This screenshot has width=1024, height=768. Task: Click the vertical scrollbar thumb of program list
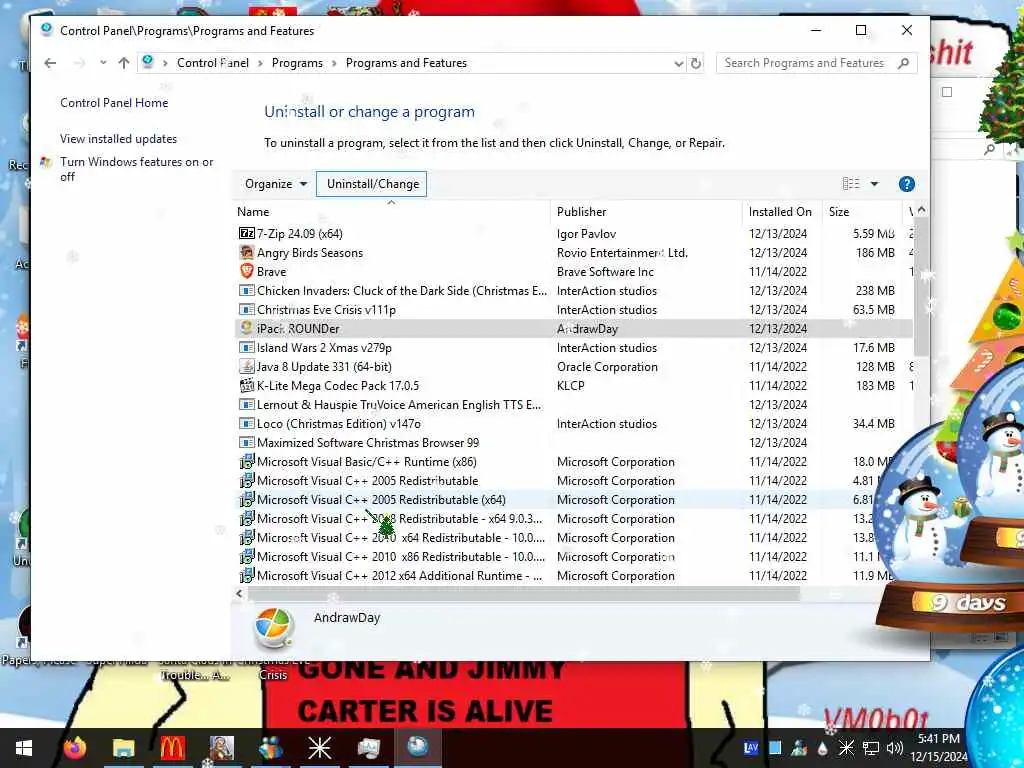pyautogui.click(x=921, y=287)
